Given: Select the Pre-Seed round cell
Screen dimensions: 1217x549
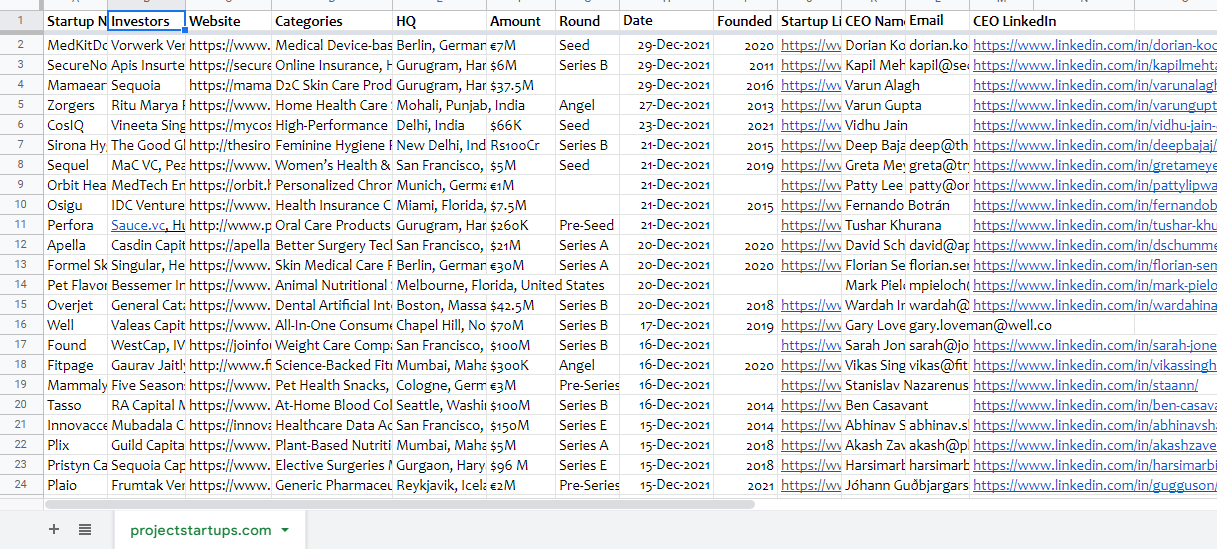Looking at the screenshot, I should [x=588, y=225].
